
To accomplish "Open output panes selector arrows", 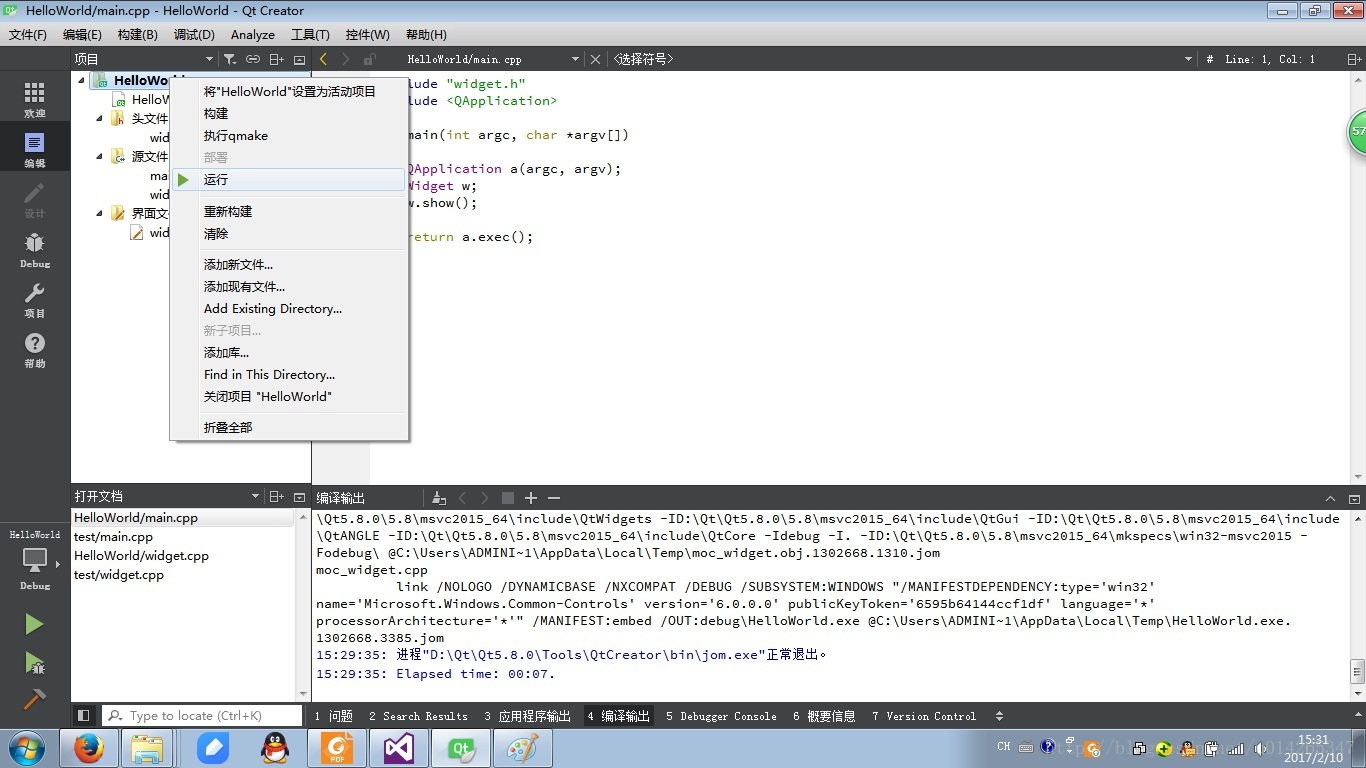I will pyautogui.click(x=999, y=716).
